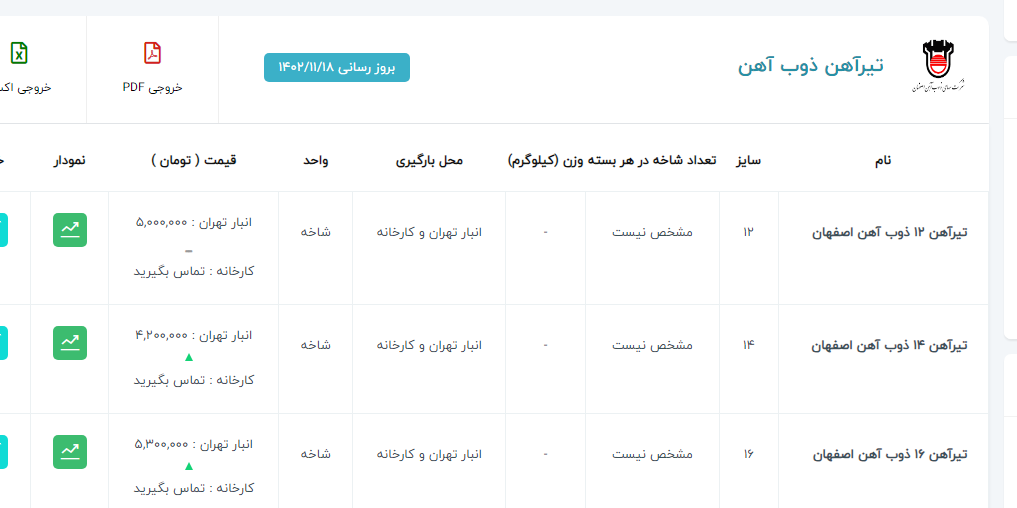Click the Excel export icon
Viewport: 1017px width, 508px height.
19,53
